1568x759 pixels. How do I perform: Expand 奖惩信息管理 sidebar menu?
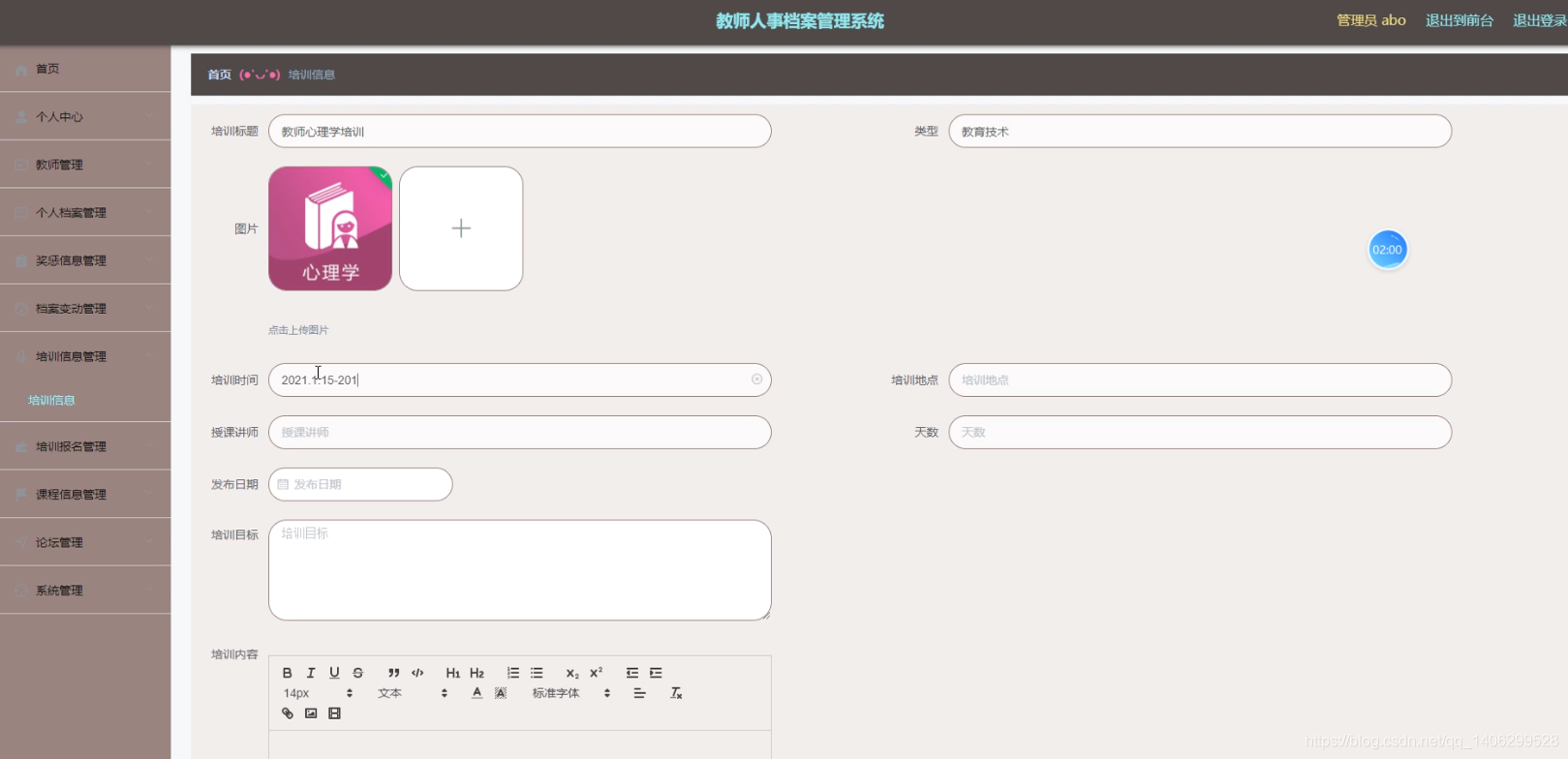pyautogui.click(x=85, y=260)
